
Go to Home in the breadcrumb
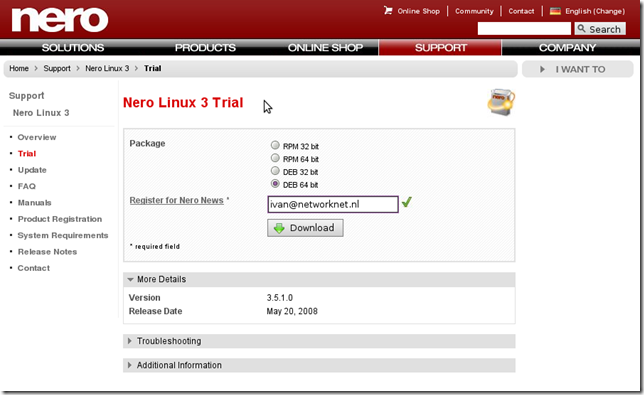click(x=19, y=69)
